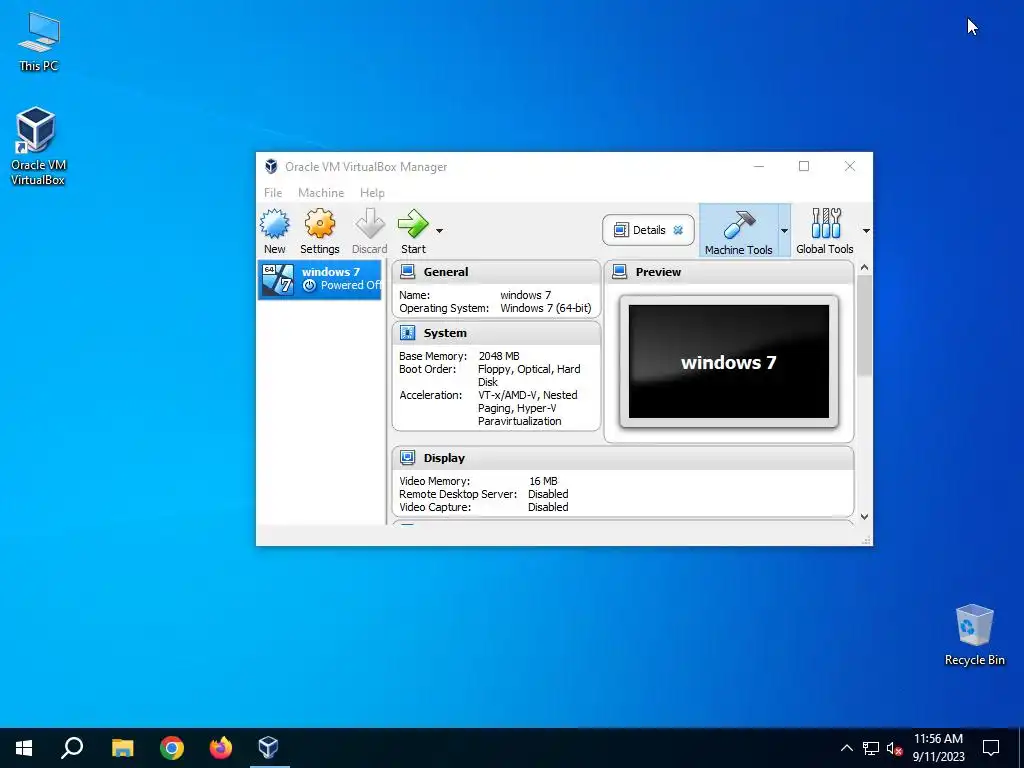Close the Details tool via its small x

(678, 230)
